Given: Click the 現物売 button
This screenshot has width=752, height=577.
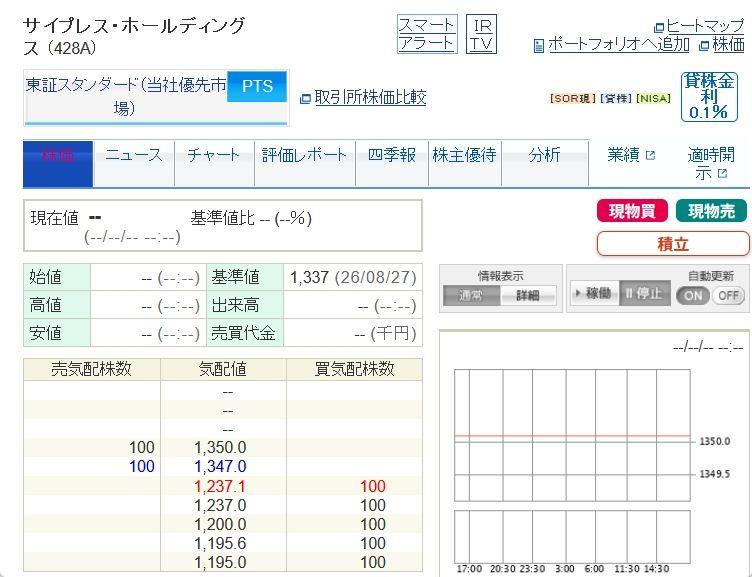Looking at the screenshot, I should pos(711,211).
